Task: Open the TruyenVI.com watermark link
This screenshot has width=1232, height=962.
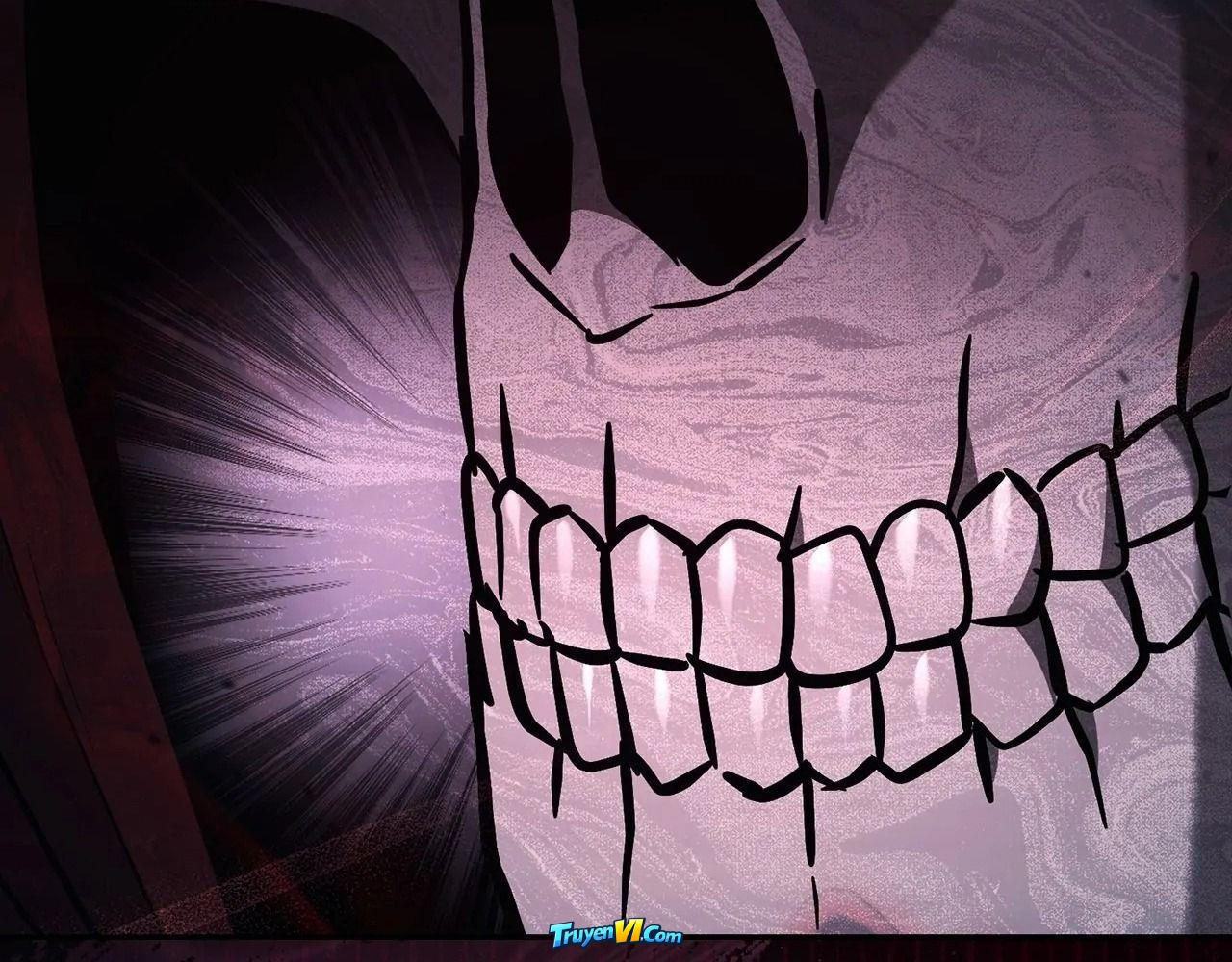Action: 616,934
